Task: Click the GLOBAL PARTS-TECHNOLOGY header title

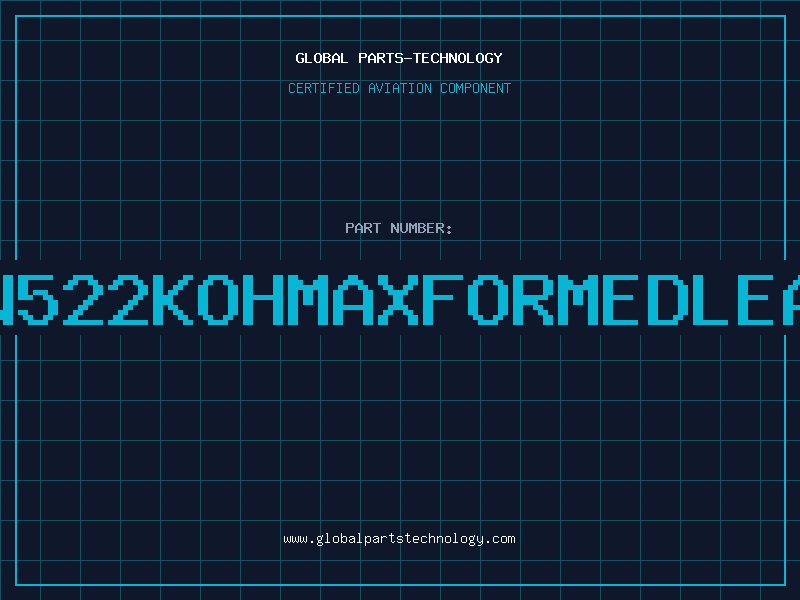Action: click(x=399, y=58)
